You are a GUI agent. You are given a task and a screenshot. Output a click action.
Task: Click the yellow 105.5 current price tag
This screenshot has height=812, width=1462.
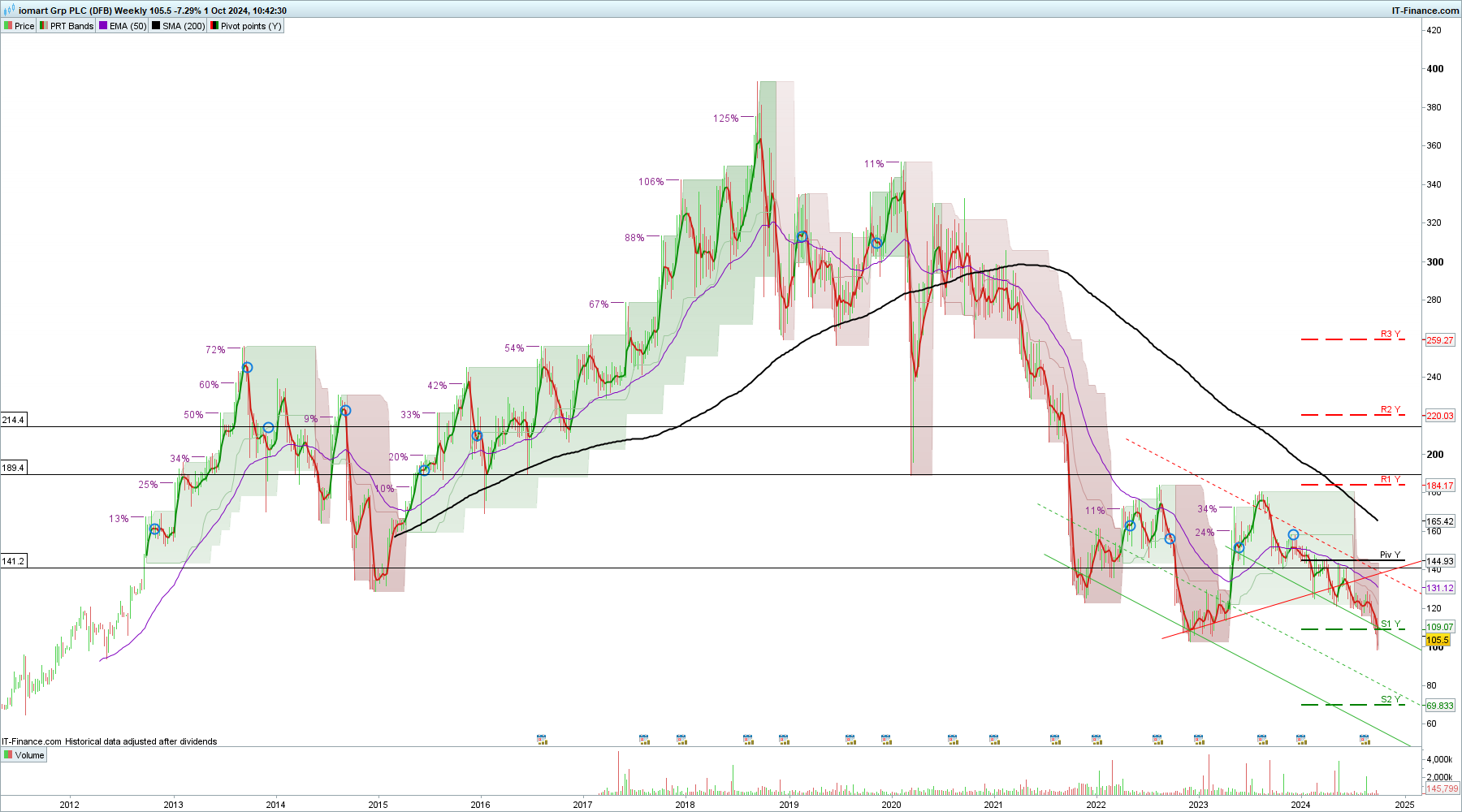[x=1438, y=640]
